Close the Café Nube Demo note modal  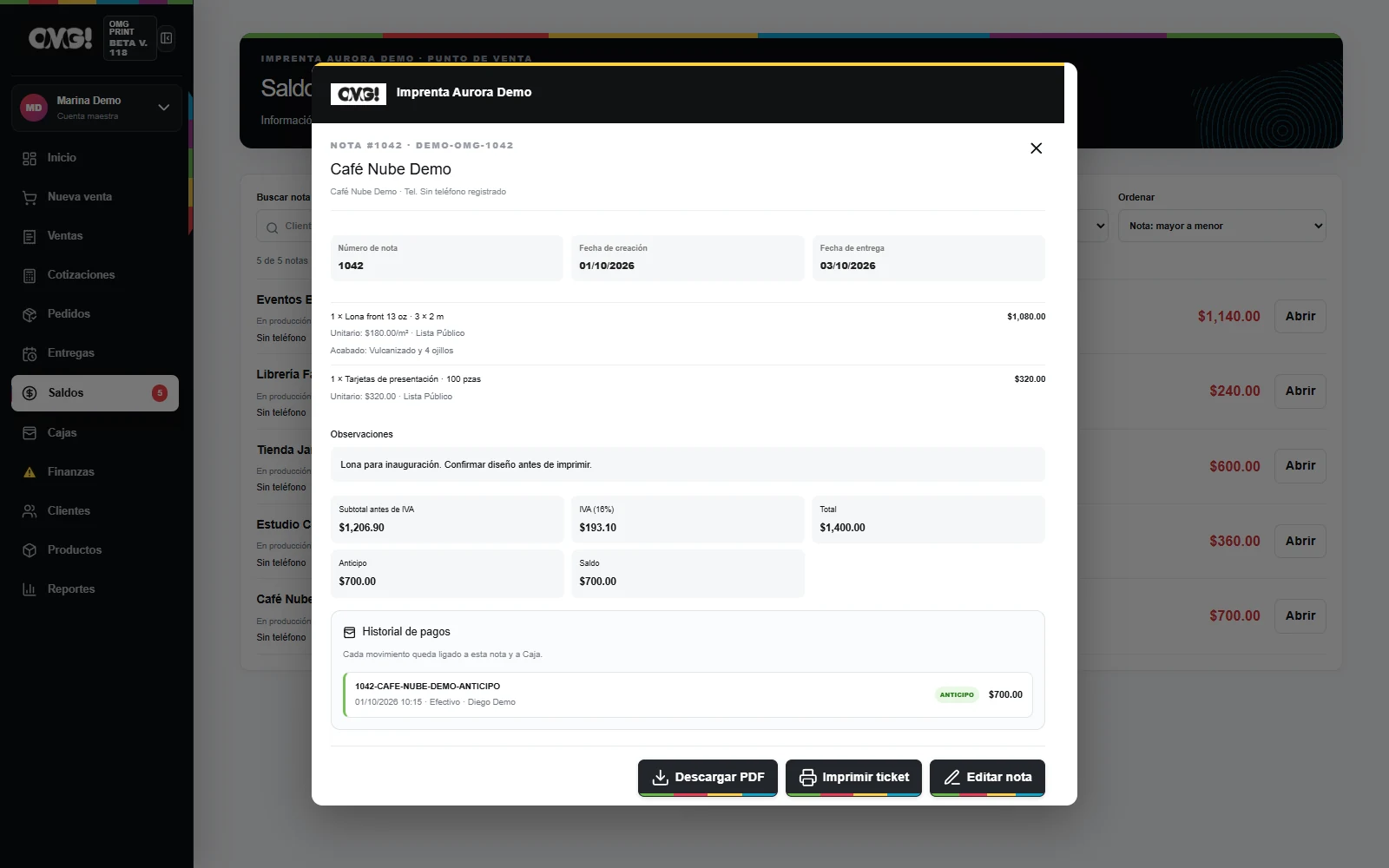tap(1036, 148)
